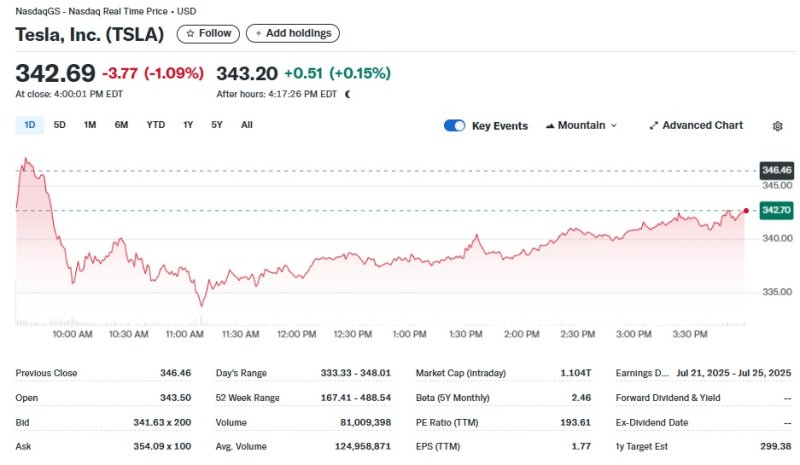The height and width of the screenshot is (465, 800).
Task: Click the Forward Dividend & Yield label
Action: tap(668, 398)
